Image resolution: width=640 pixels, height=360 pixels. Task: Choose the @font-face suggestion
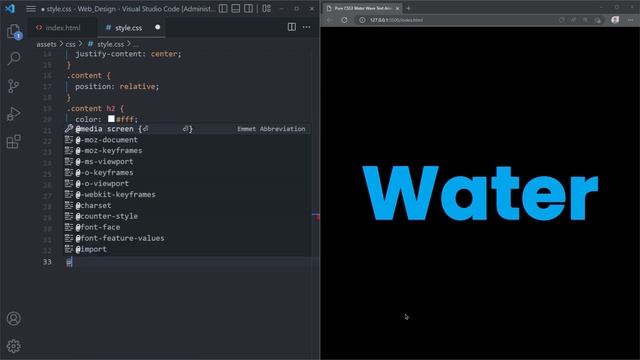[187, 227]
